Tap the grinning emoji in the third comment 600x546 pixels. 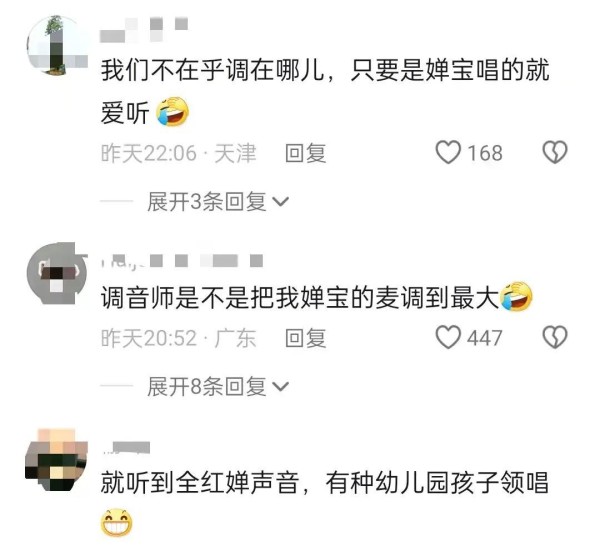click(x=117, y=523)
